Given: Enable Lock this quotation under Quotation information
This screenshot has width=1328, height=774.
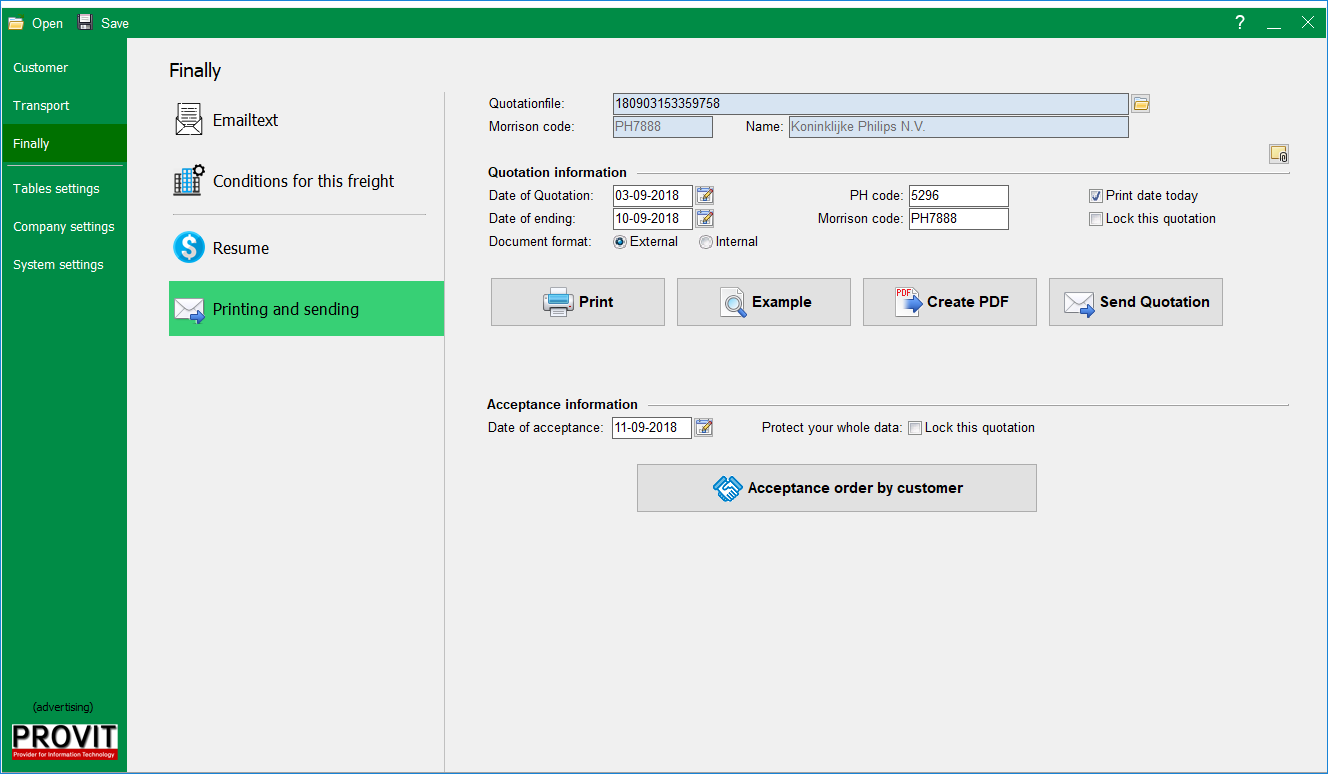Looking at the screenshot, I should point(1097,219).
